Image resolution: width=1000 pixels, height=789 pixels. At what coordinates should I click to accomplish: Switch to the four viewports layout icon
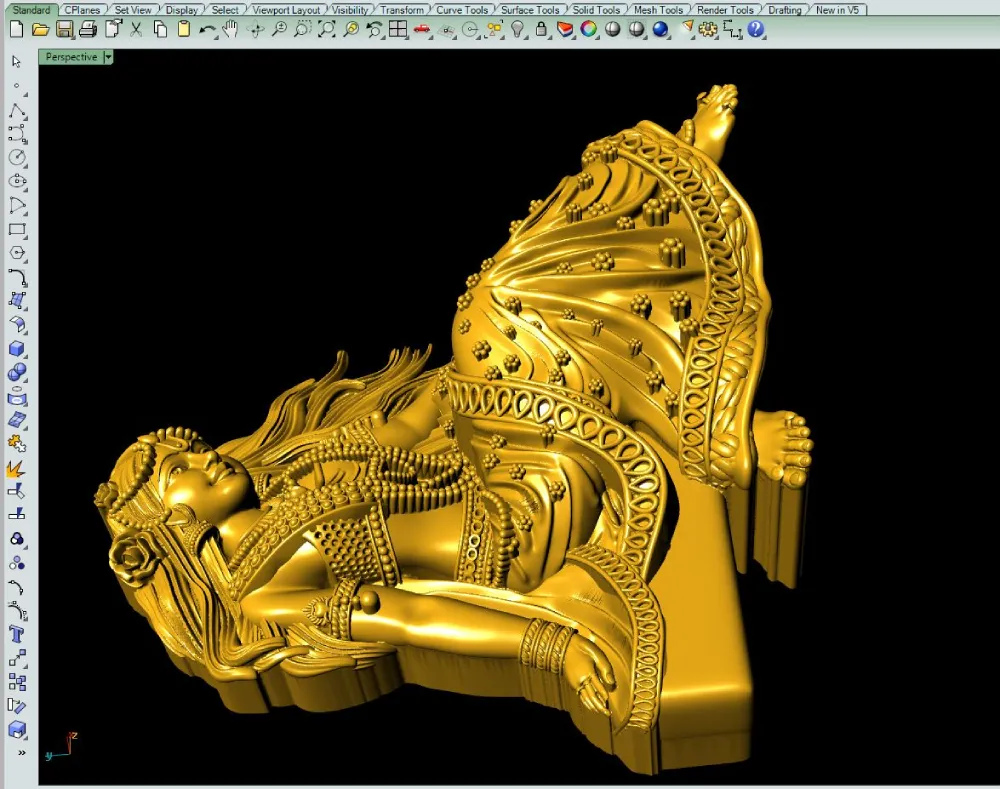pyautogui.click(x=398, y=29)
